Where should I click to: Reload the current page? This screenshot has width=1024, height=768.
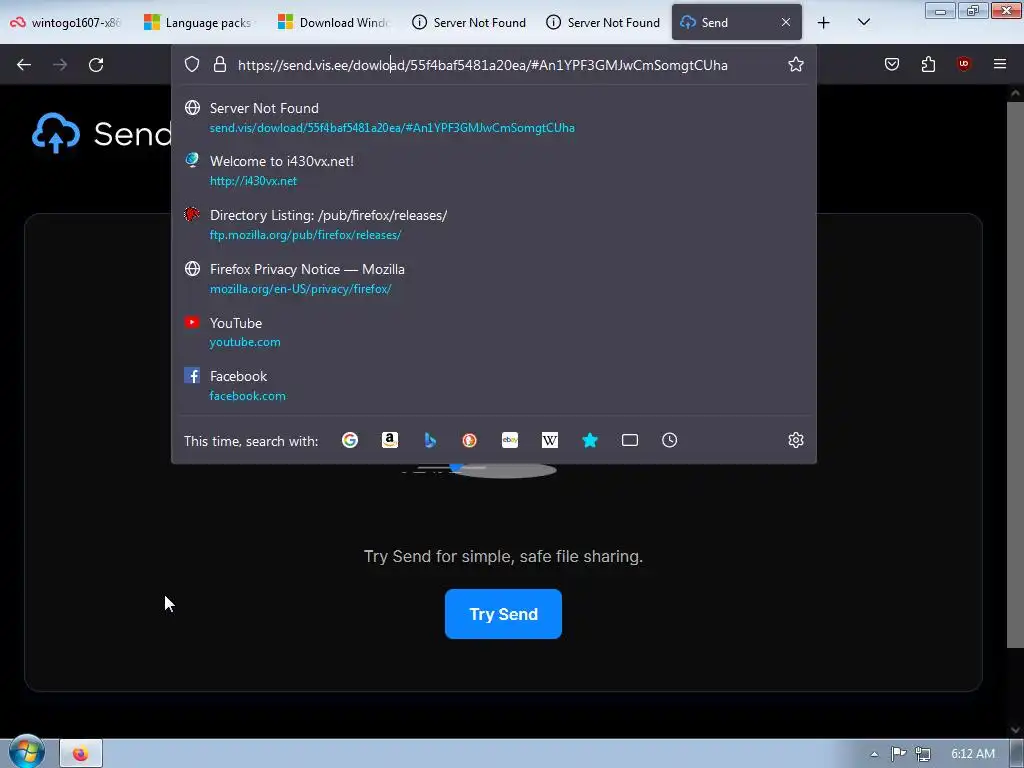coord(96,65)
